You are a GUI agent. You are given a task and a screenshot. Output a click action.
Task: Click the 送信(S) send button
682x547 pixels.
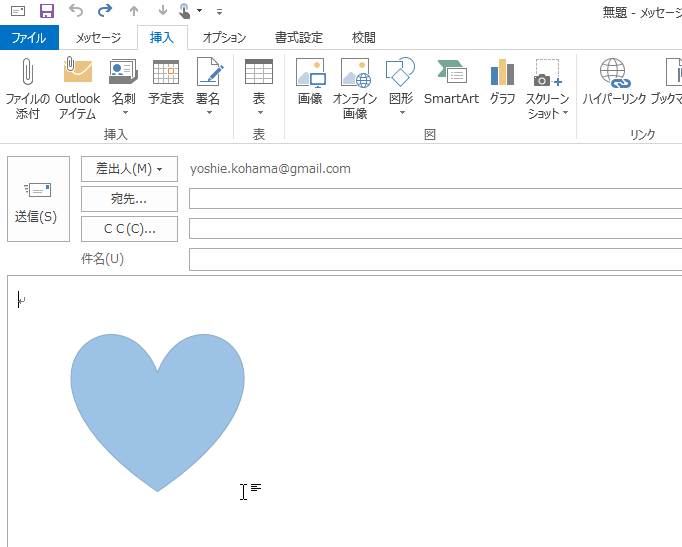coord(38,199)
